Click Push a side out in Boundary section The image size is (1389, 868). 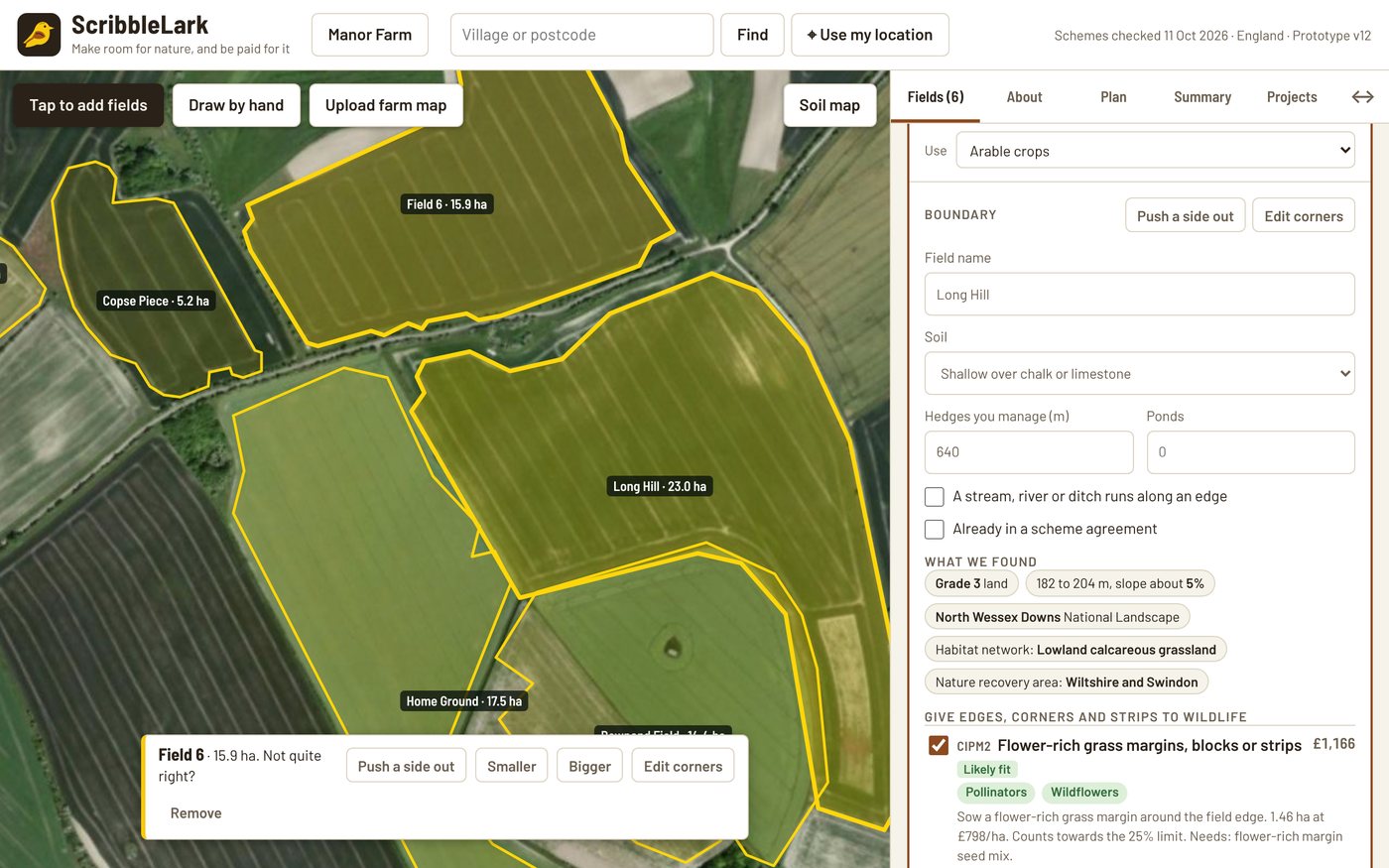pos(1185,215)
